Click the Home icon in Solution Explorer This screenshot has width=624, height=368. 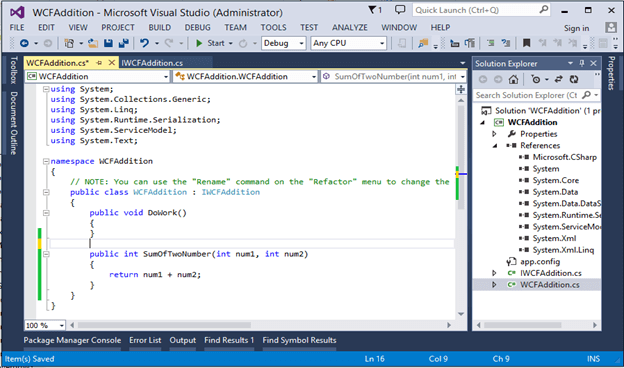513,80
